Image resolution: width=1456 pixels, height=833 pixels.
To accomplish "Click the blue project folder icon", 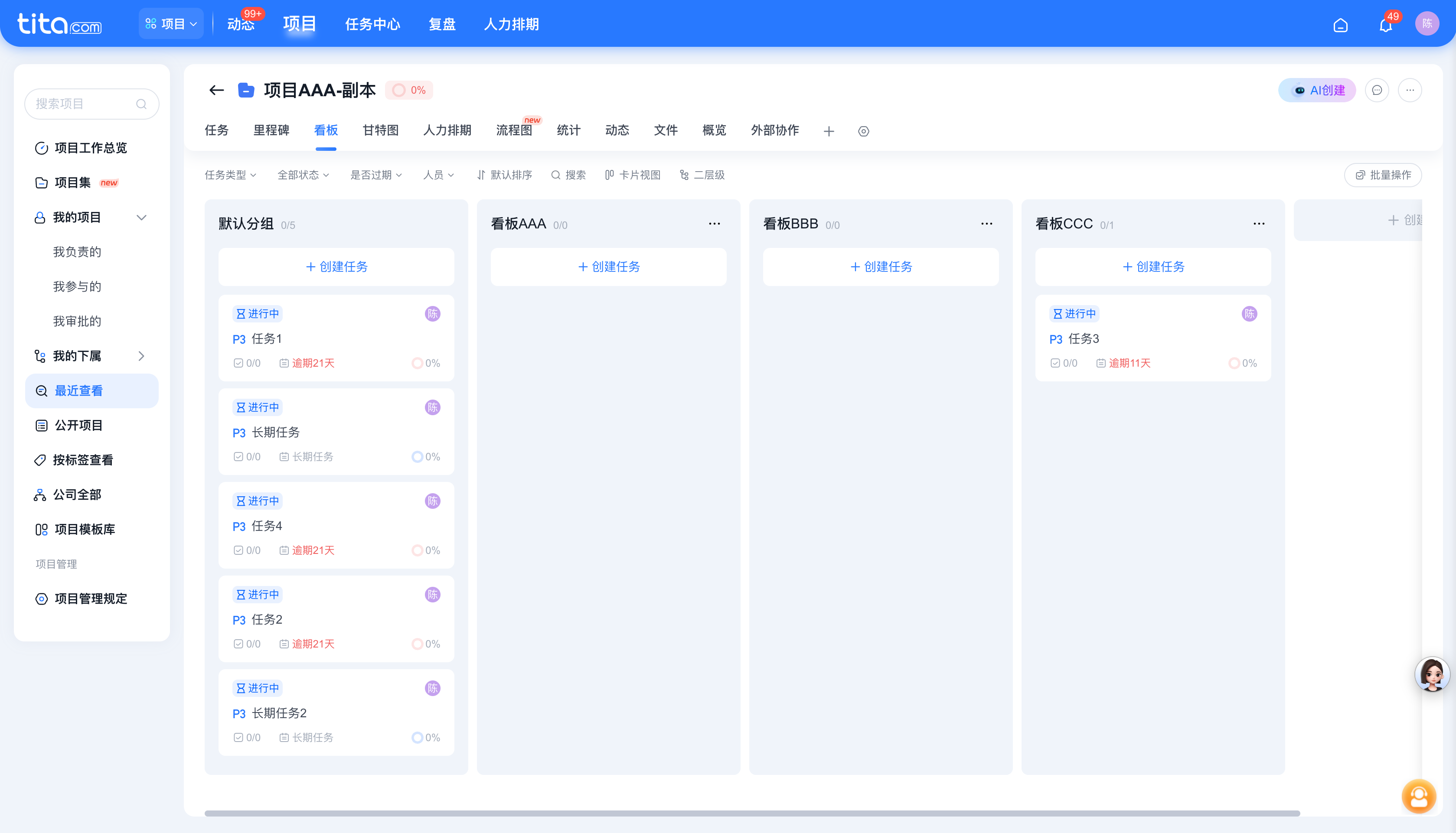I will (x=246, y=90).
